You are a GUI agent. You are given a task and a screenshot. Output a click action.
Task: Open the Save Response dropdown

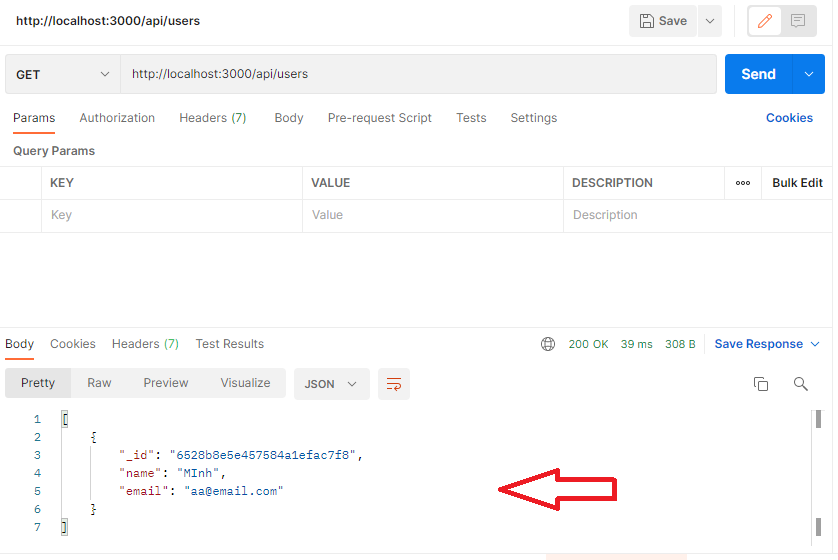coord(767,344)
